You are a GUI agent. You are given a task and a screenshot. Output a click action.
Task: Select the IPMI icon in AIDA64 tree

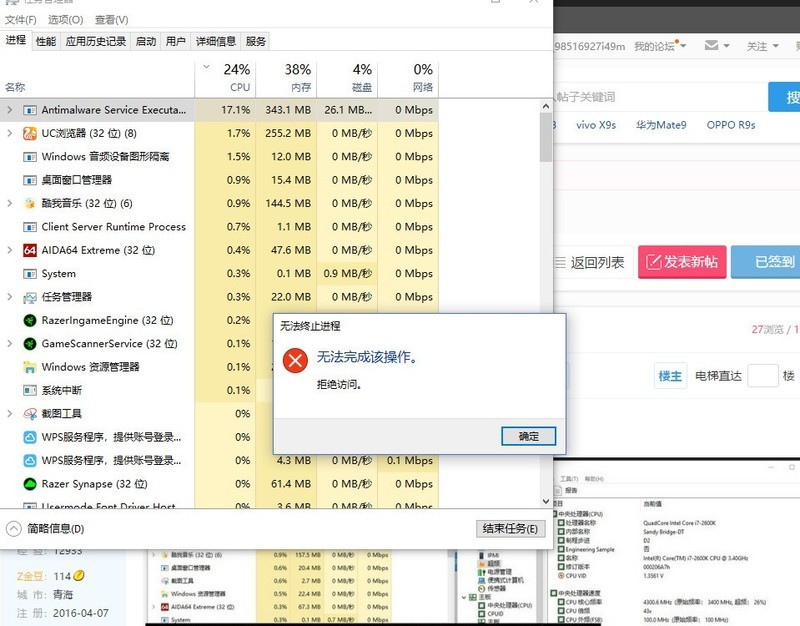[481, 555]
